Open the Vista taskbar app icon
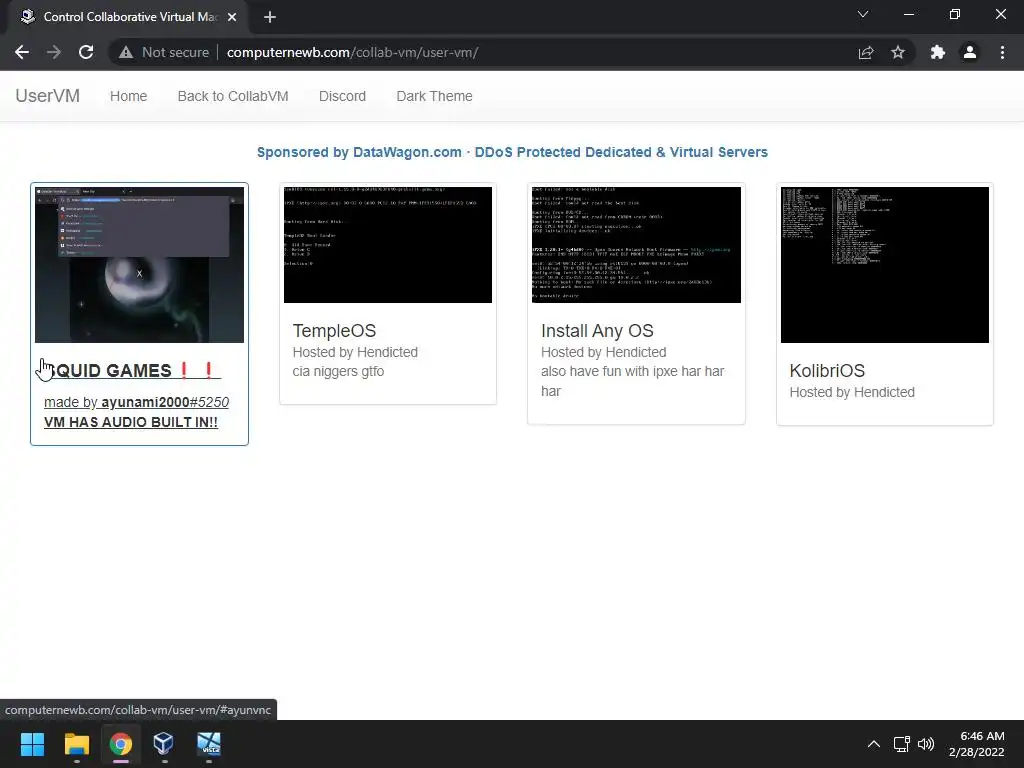This screenshot has width=1024, height=768. click(x=209, y=744)
